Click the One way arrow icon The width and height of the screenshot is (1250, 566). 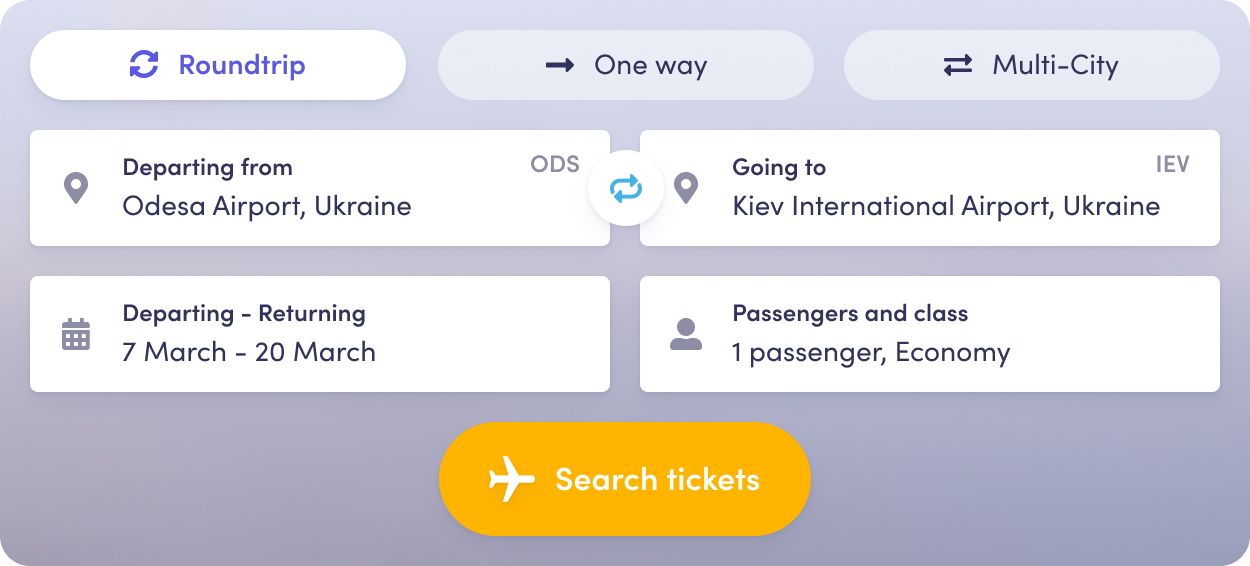click(560, 65)
